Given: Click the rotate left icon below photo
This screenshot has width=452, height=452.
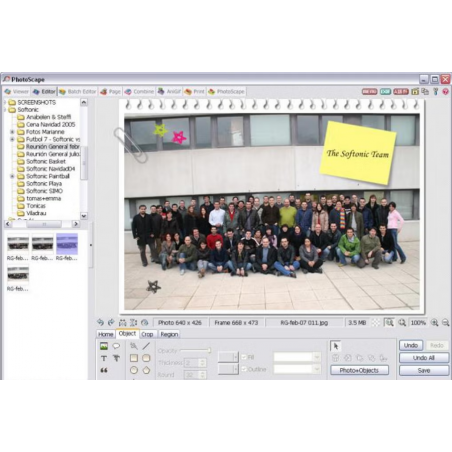Looking at the screenshot, I should coord(100,322).
